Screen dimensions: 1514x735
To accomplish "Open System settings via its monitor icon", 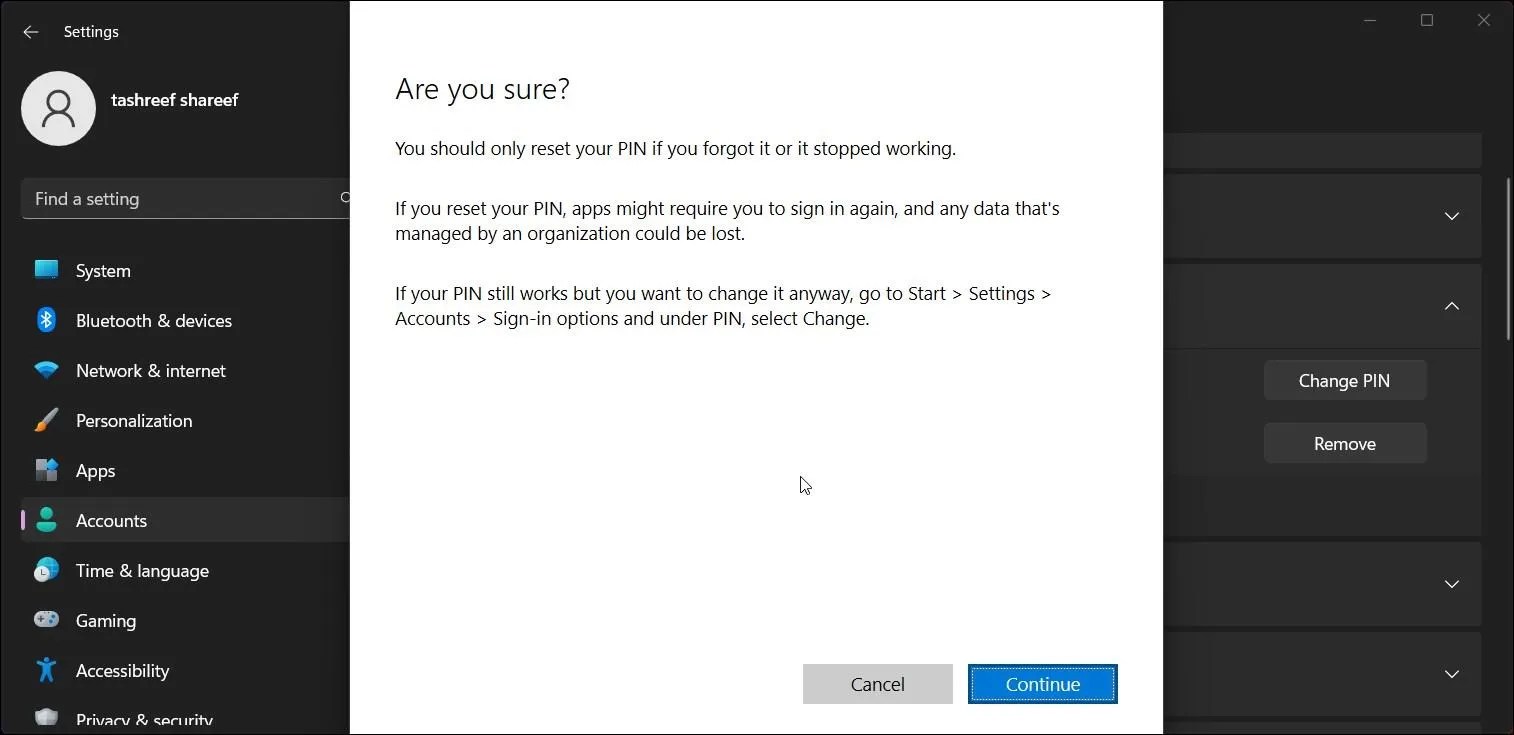I will click(46, 270).
